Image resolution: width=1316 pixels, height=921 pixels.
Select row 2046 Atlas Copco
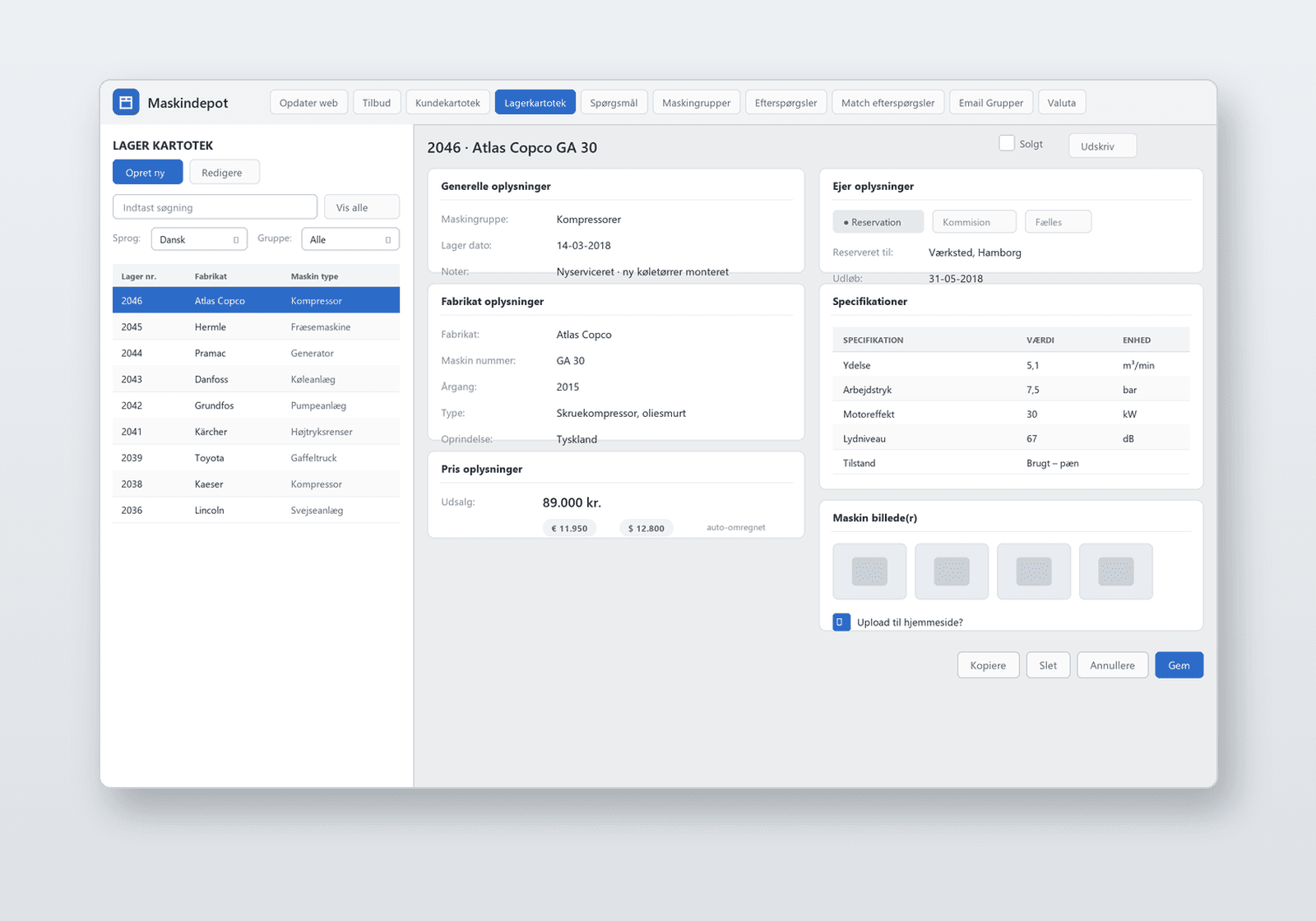coord(256,300)
